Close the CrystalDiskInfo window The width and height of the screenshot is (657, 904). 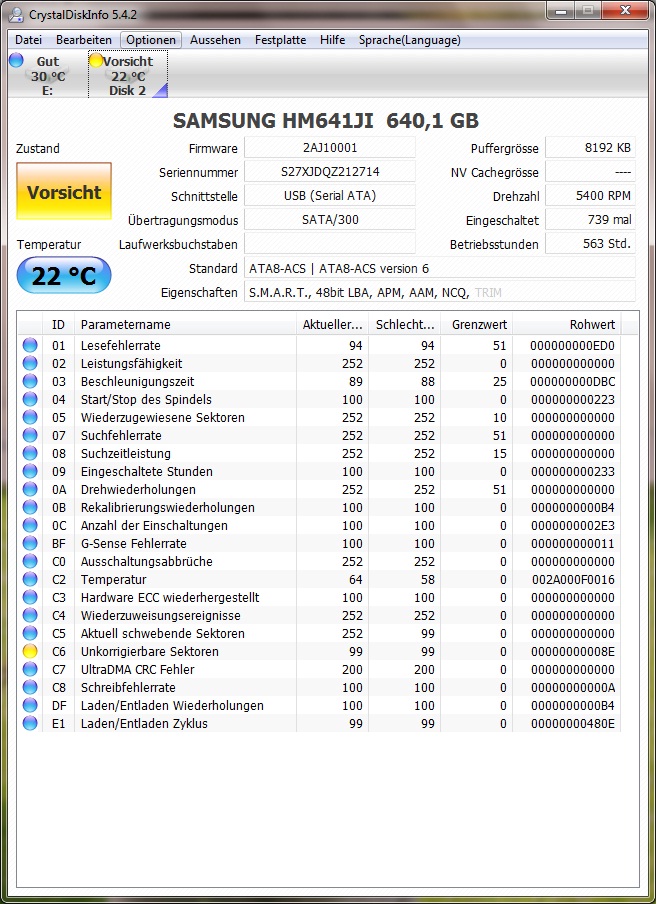pos(625,11)
